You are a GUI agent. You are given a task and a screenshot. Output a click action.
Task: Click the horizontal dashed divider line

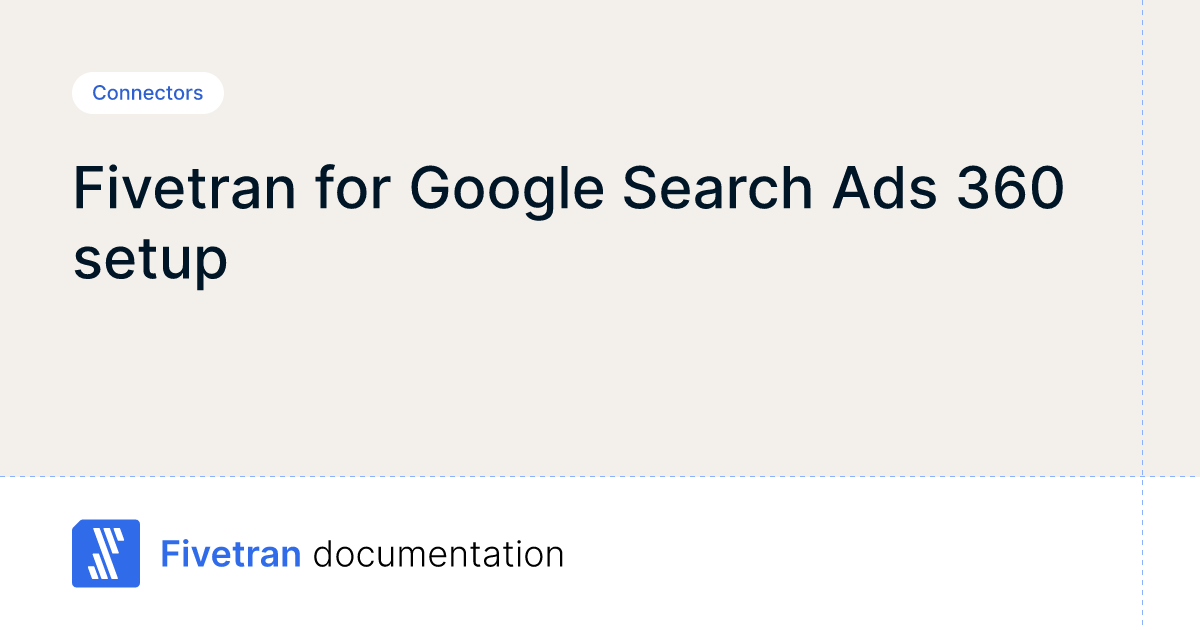(600, 476)
